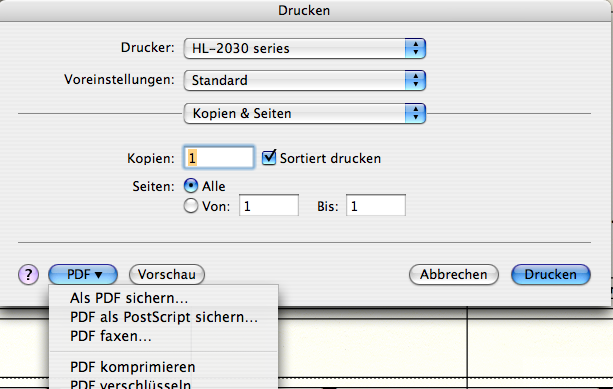Open the Standard presets dropdown

coord(305,81)
